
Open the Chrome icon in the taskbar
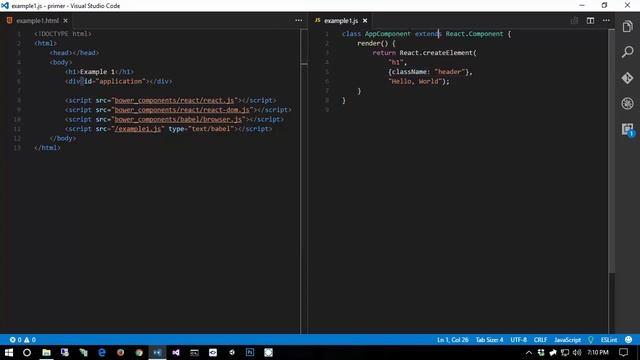tap(139, 352)
